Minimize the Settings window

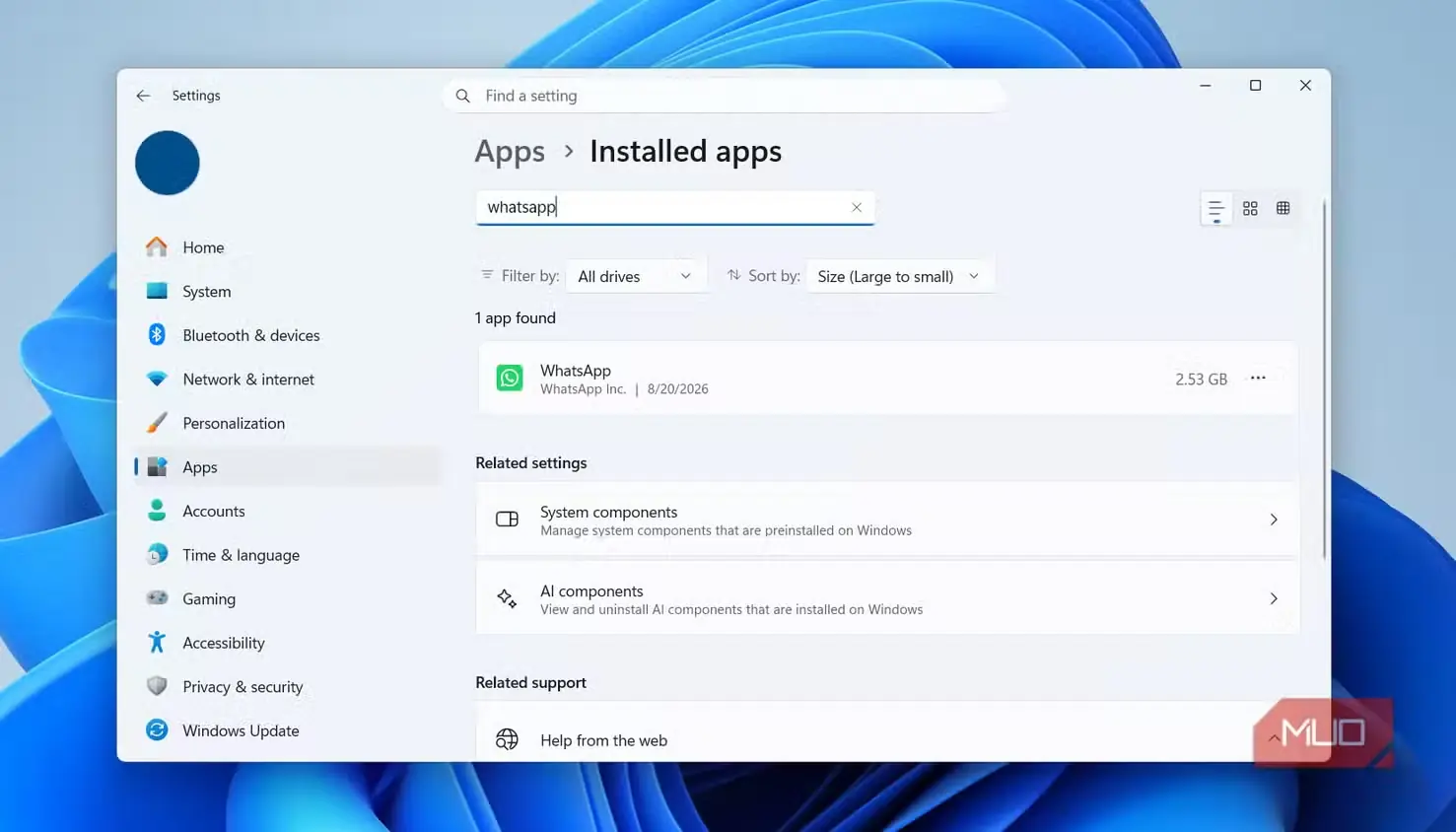(x=1205, y=86)
